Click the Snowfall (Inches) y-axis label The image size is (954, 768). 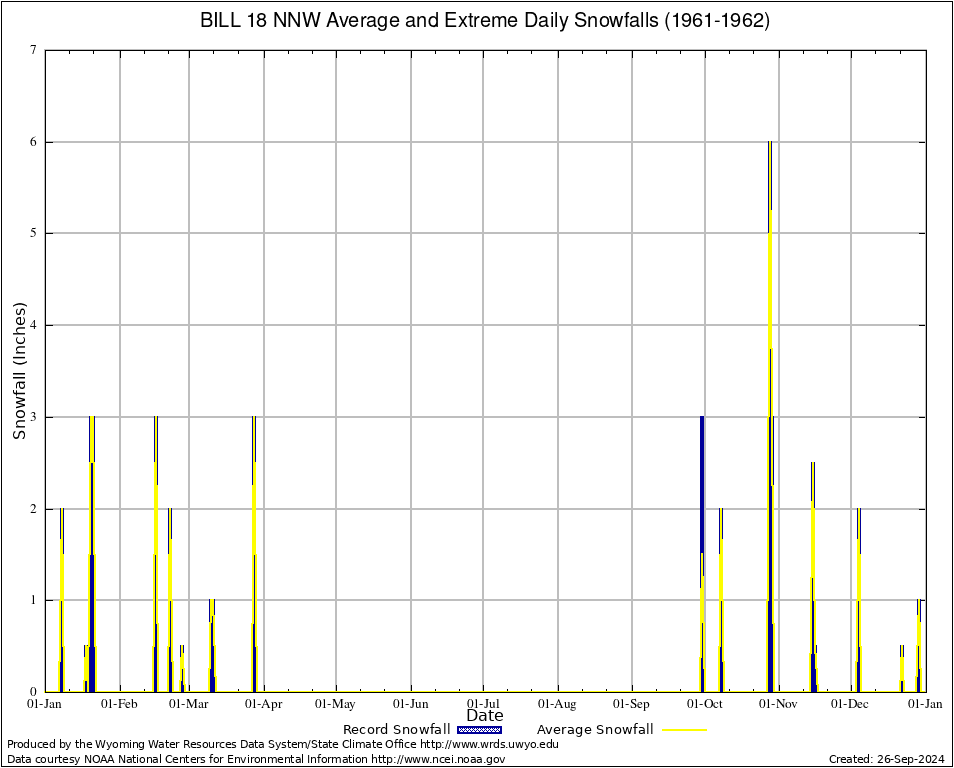(x=19, y=370)
